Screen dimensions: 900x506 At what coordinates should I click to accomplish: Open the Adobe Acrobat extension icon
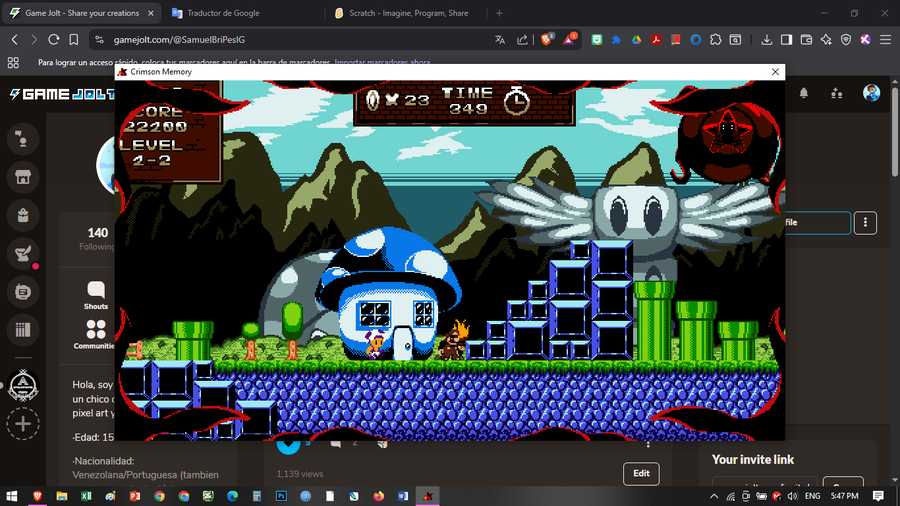tap(656, 40)
